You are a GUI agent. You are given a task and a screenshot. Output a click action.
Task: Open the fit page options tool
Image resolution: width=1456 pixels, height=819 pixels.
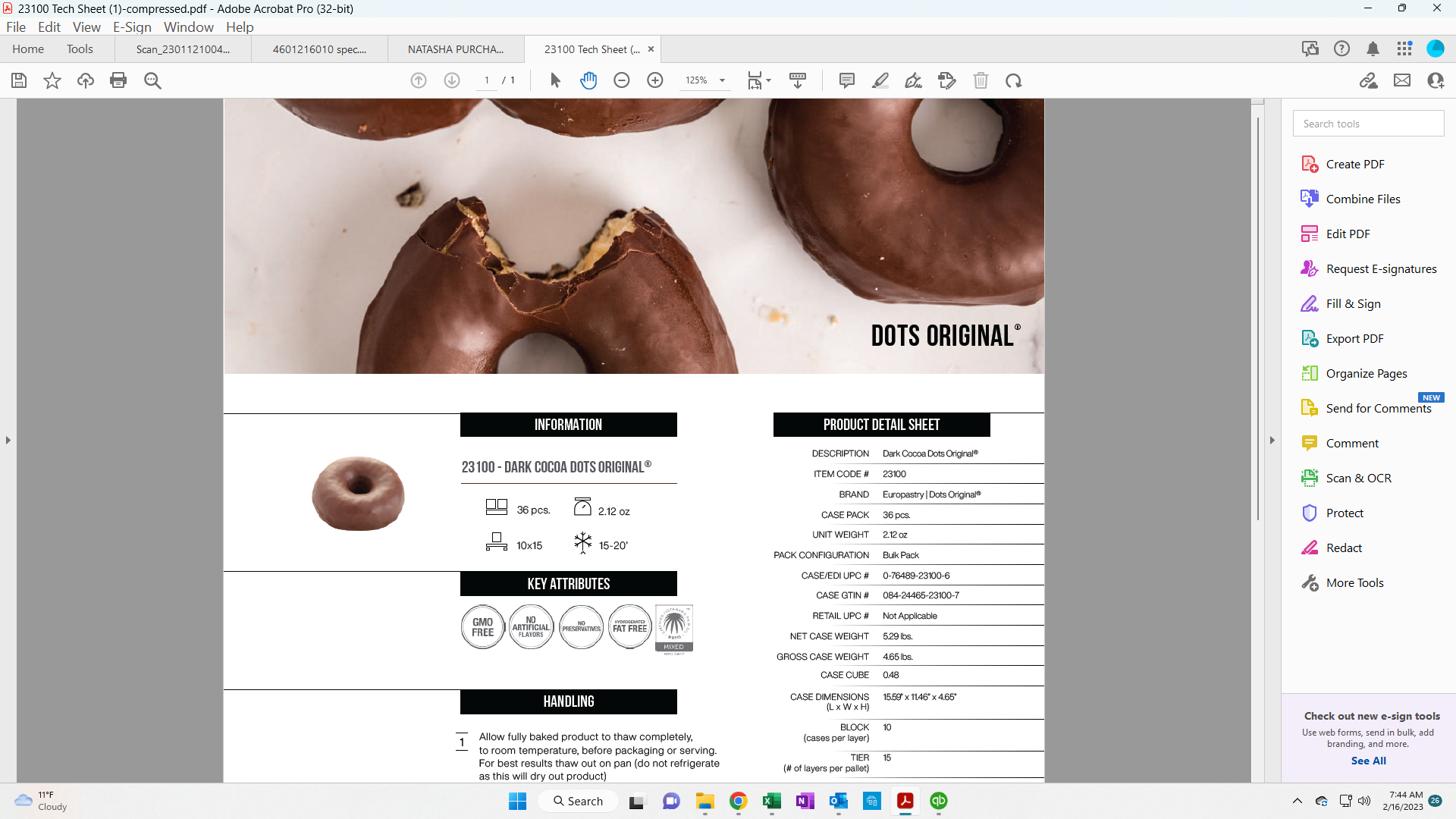pos(758,80)
